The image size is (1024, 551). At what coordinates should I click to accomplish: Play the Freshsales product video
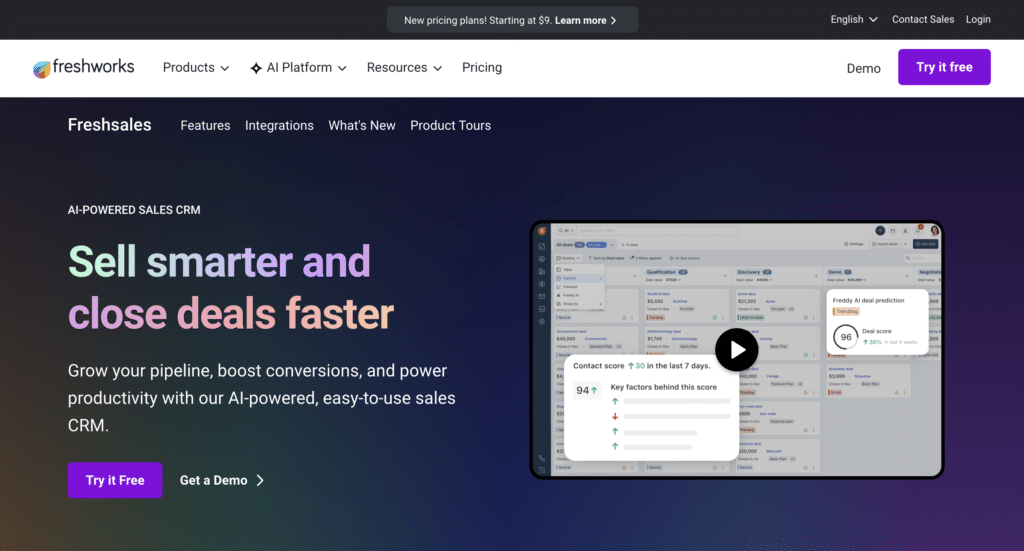pos(736,350)
